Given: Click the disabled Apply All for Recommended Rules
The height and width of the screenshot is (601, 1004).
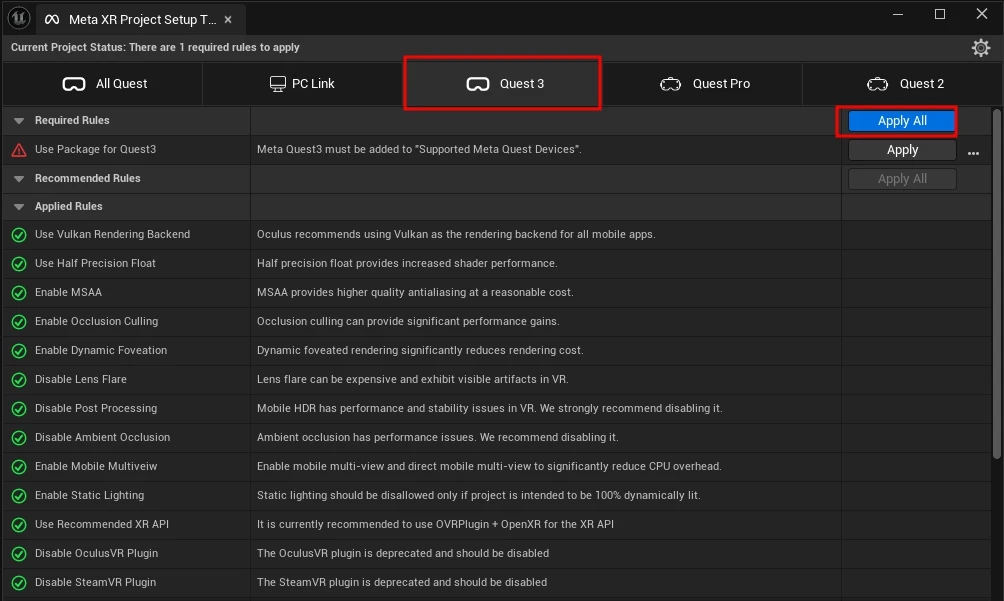Looking at the screenshot, I should (902, 179).
